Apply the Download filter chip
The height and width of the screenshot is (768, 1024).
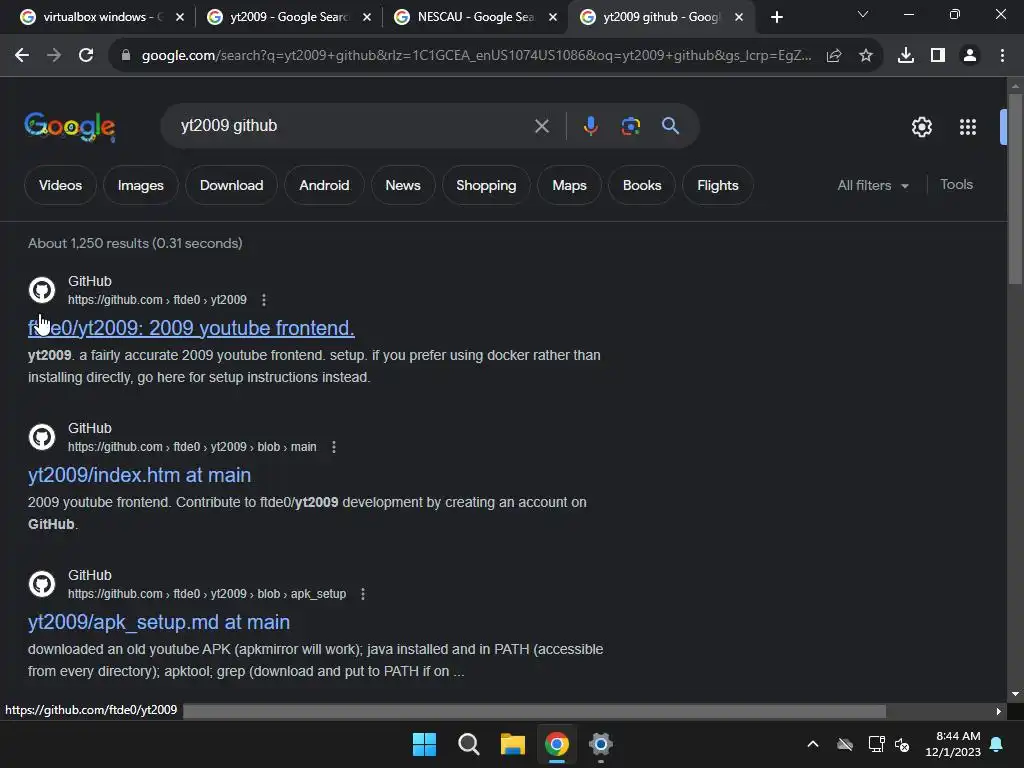[x=231, y=185]
